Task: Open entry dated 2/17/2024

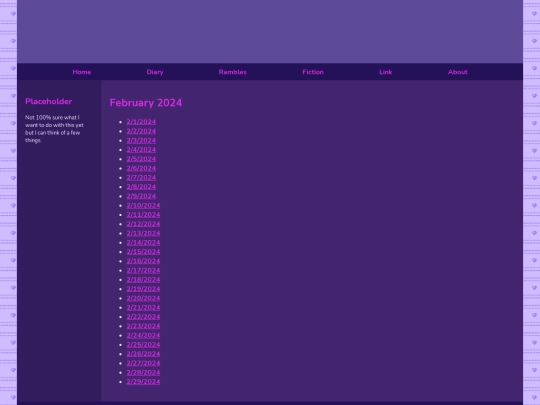Action: (x=143, y=270)
